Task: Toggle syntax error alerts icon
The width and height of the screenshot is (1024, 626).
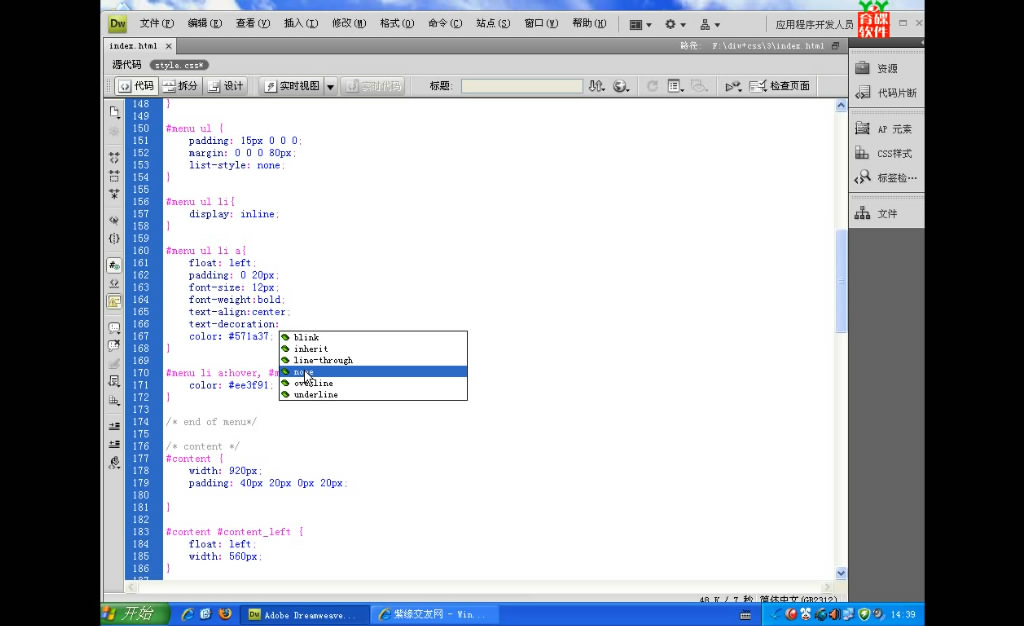Action: (114, 302)
